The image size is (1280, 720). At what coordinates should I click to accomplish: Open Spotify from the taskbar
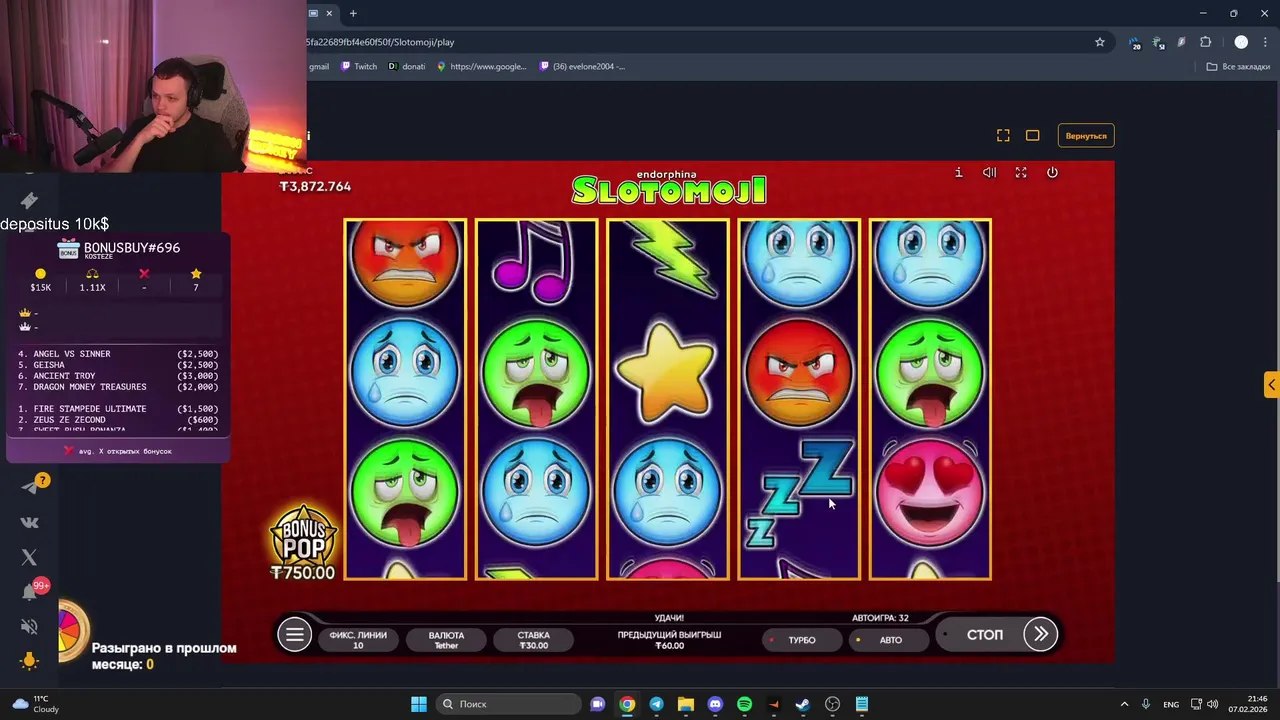coord(744,704)
